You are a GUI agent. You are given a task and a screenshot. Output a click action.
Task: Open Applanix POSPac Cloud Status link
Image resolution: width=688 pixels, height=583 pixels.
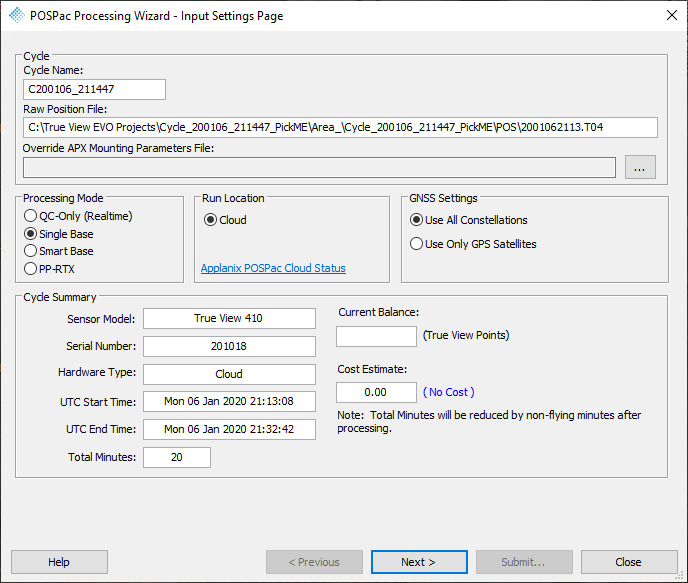[273, 268]
